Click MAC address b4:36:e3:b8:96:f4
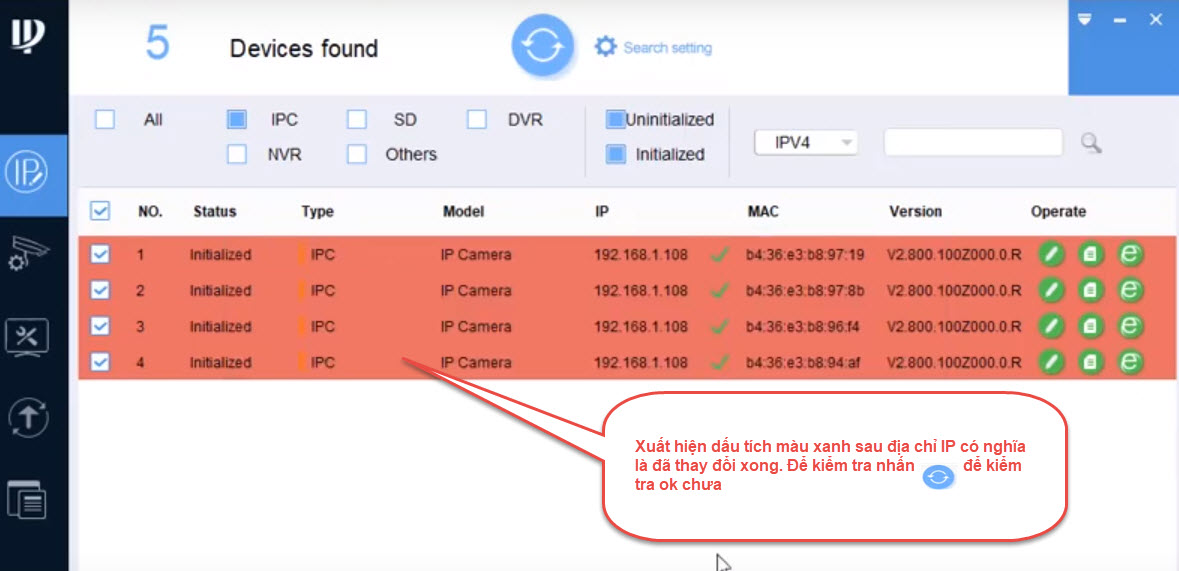Image resolution: width=1179 pixels, height=571 pixels. tap(803, 327)
